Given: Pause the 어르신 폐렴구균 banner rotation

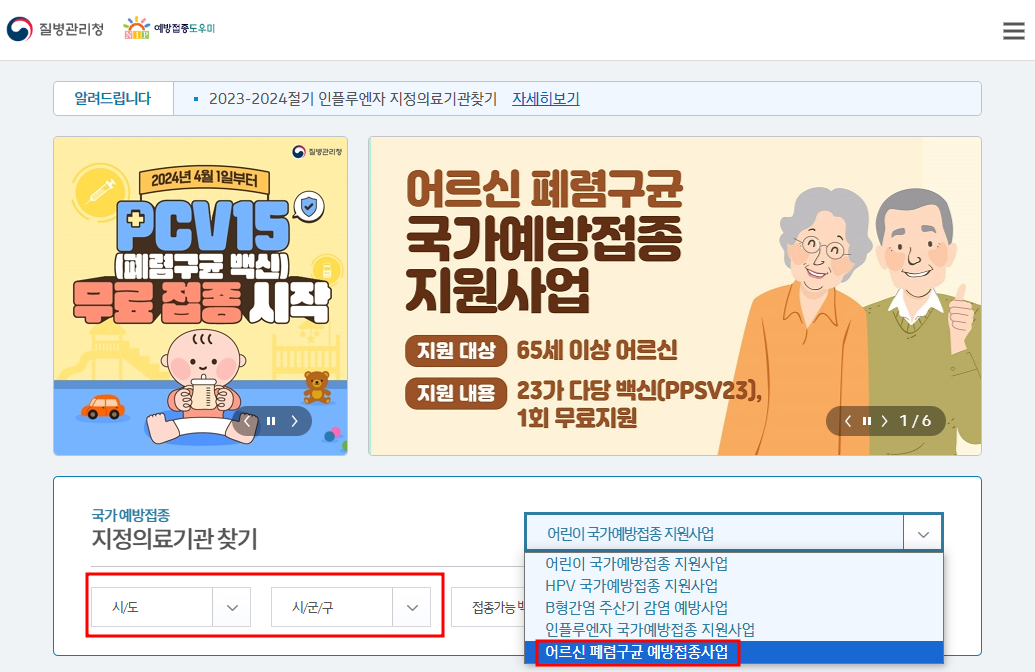Looking at the screenshot, I should [x=868, y=420].
